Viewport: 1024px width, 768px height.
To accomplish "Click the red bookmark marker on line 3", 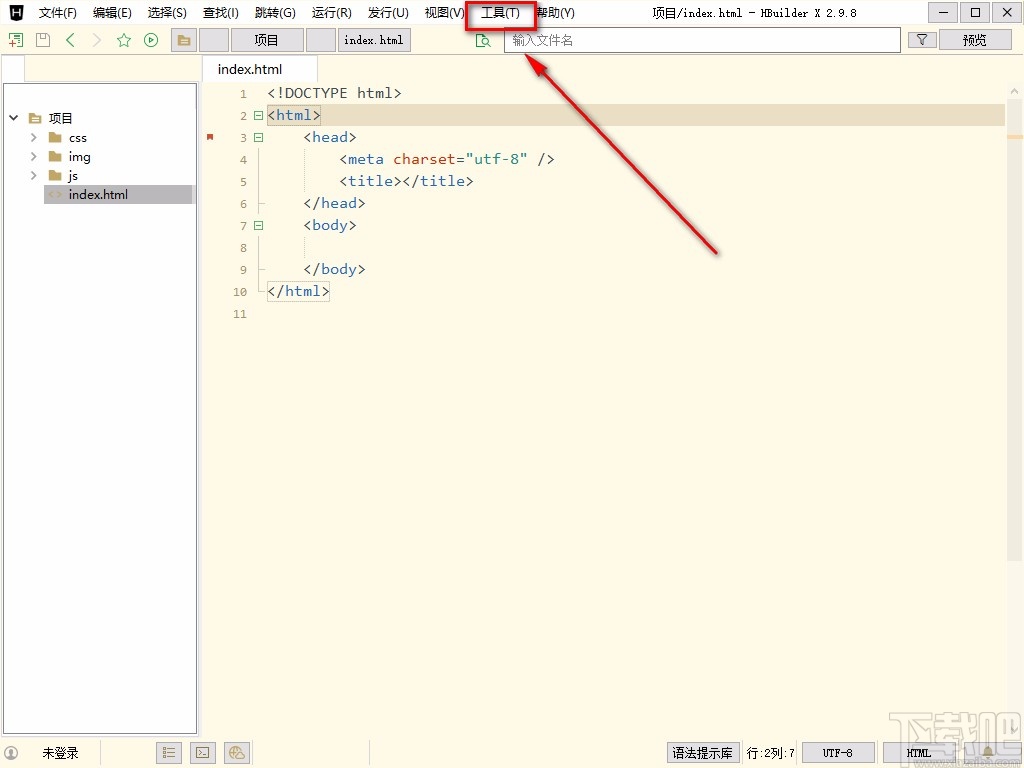I will (210, 137).
